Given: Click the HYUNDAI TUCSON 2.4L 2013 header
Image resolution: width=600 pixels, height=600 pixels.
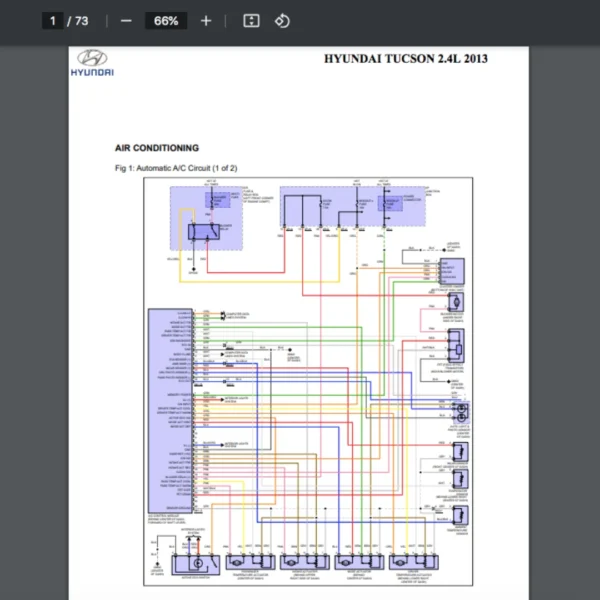Looking at the screenshot, I should click(x=406, y=59).
